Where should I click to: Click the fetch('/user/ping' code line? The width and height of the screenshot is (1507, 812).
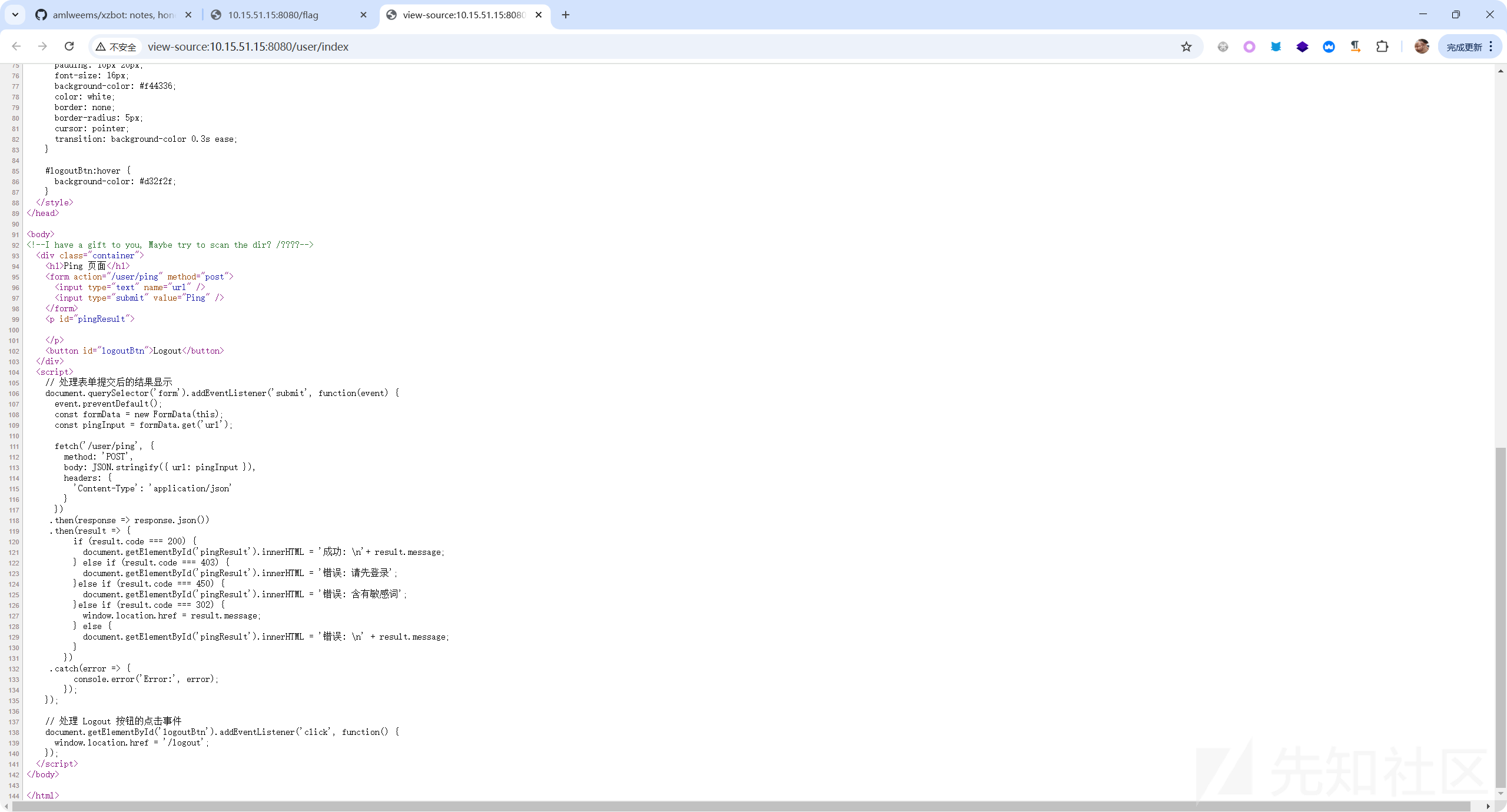pos(104,446)
